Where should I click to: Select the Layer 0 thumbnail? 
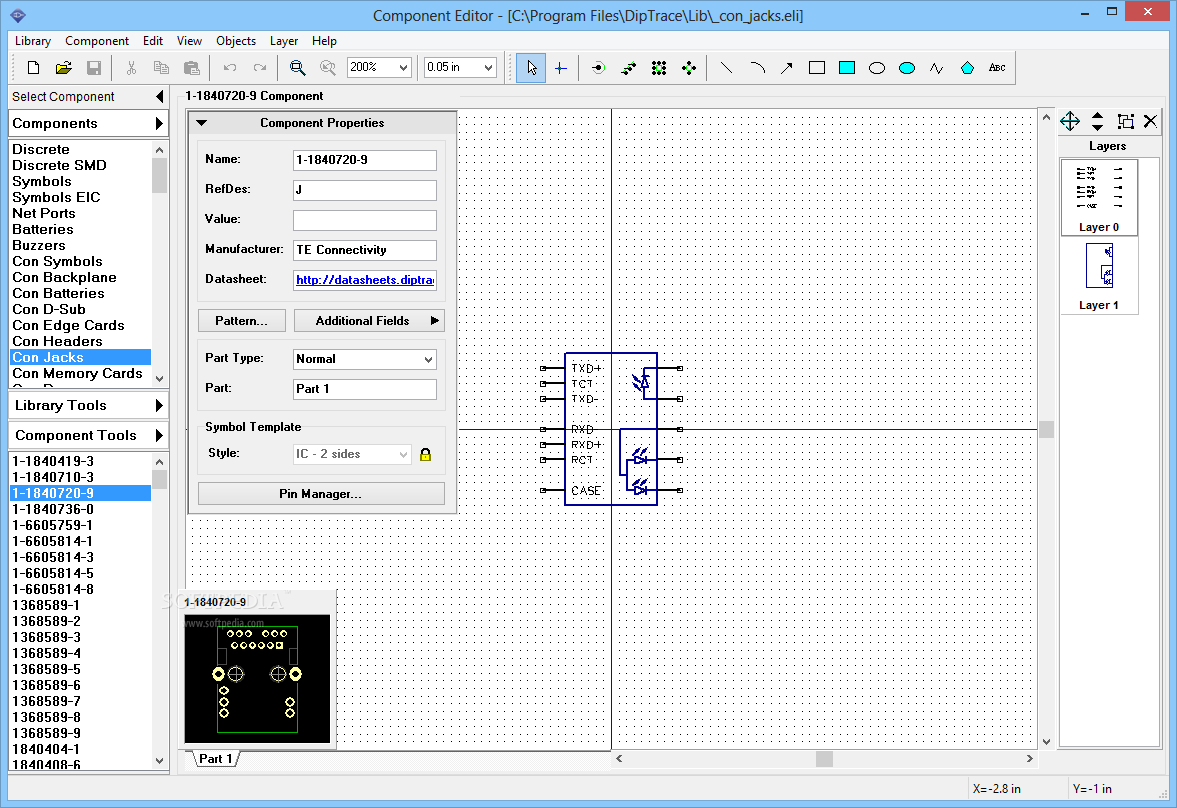coord(1099,197)
